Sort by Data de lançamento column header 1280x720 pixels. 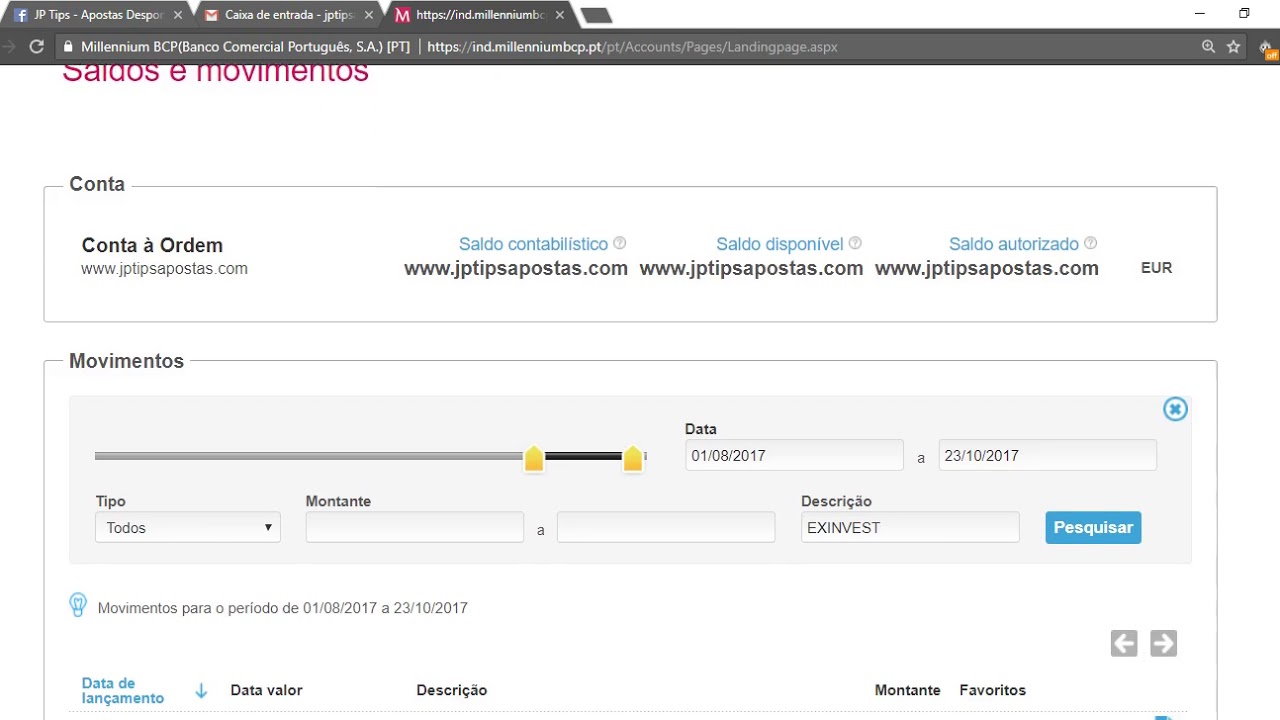(x=122, y=690)
